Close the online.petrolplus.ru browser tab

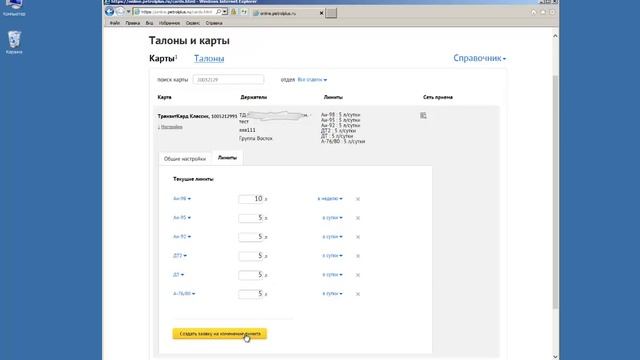click(321, 13)
